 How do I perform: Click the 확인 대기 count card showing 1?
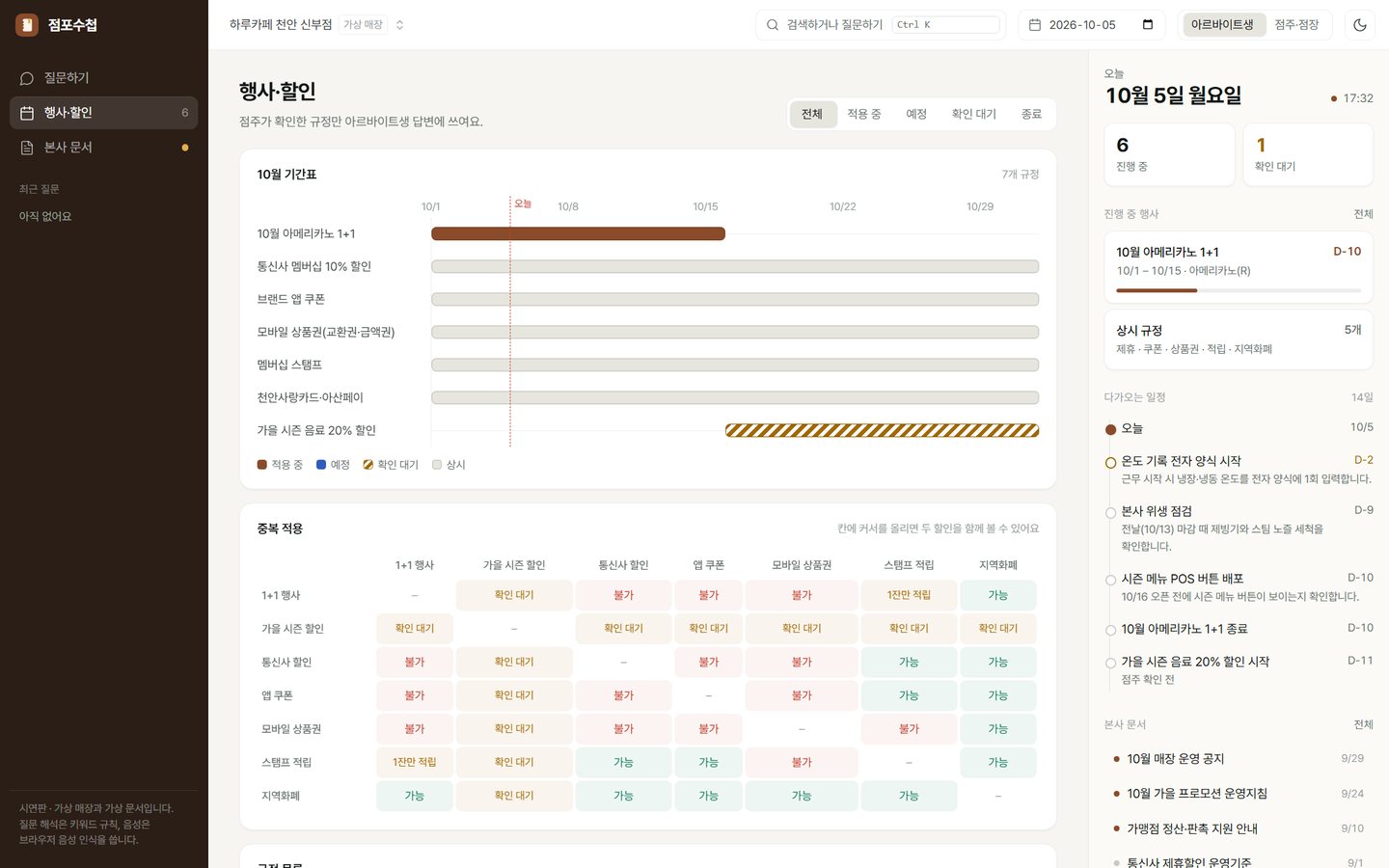[x=1308, y=154]
